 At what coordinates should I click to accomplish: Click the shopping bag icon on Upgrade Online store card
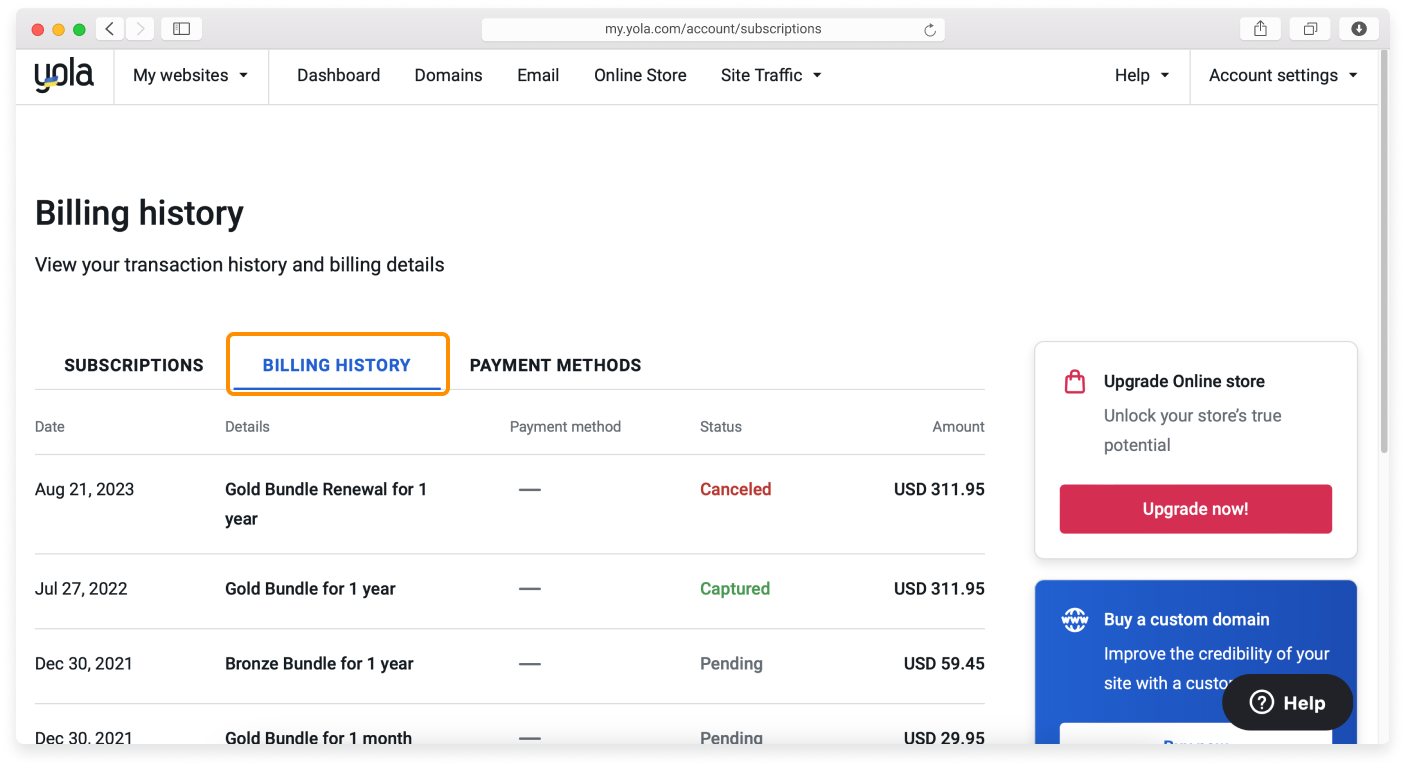click(x=1074, y=381)
